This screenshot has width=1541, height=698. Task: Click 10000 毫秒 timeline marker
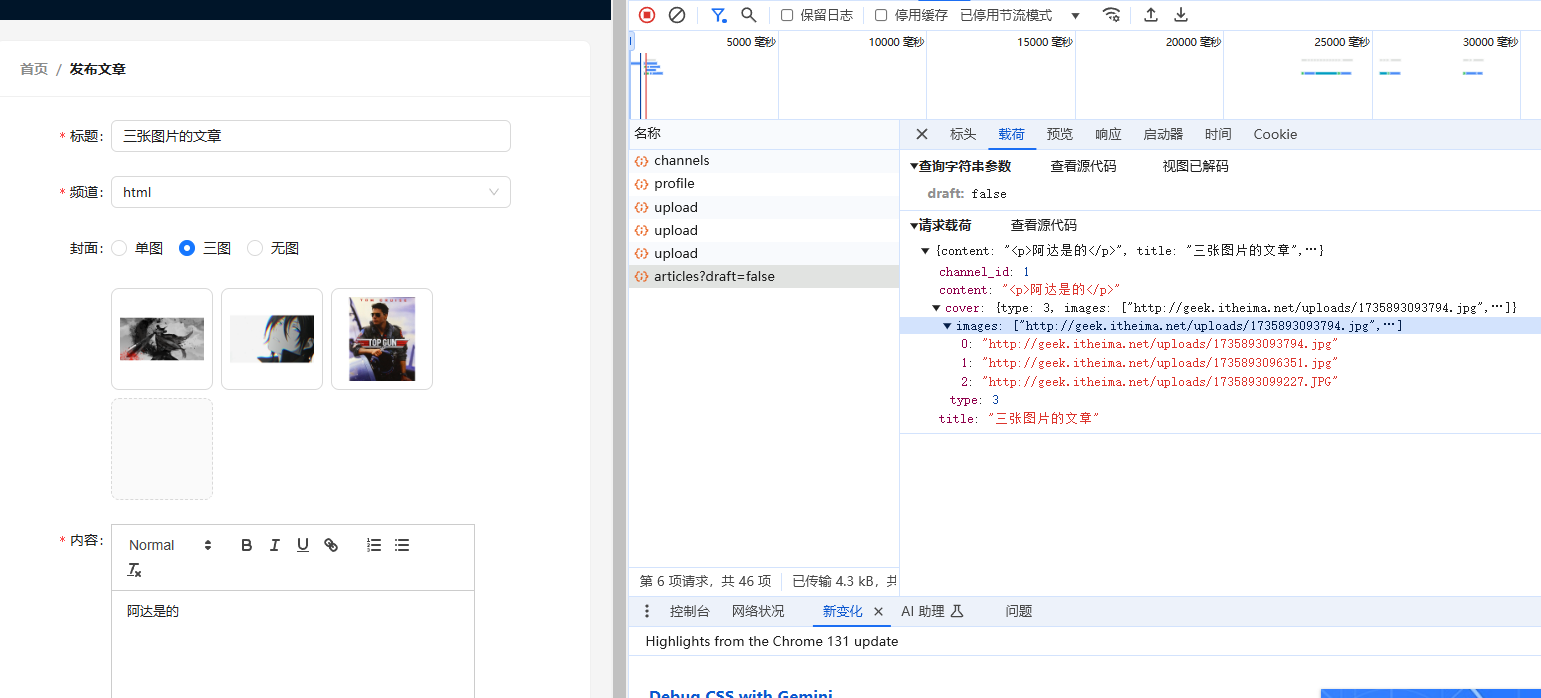point(897,42)
